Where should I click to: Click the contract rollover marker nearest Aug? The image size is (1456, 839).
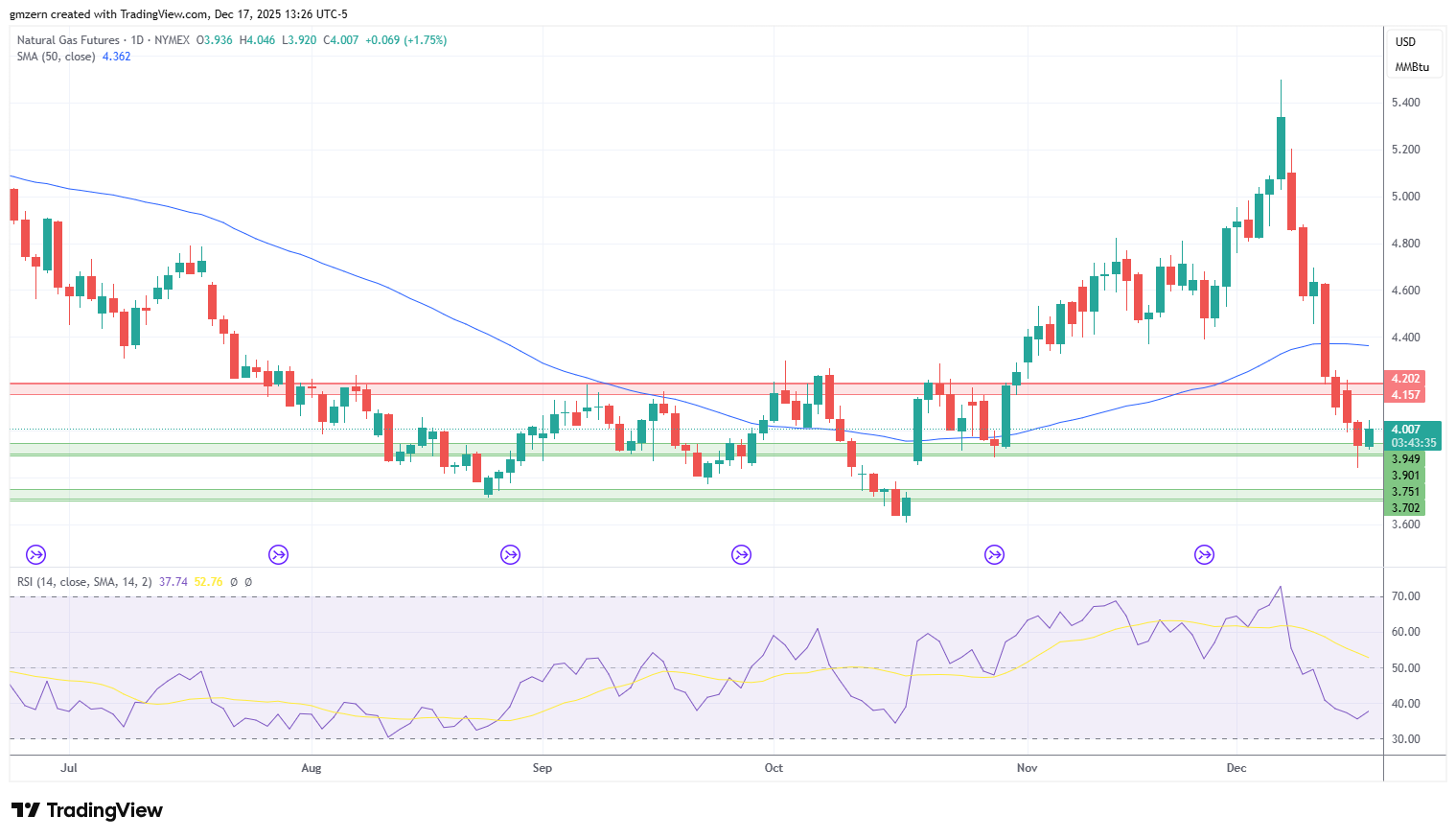tap(278, 554)
